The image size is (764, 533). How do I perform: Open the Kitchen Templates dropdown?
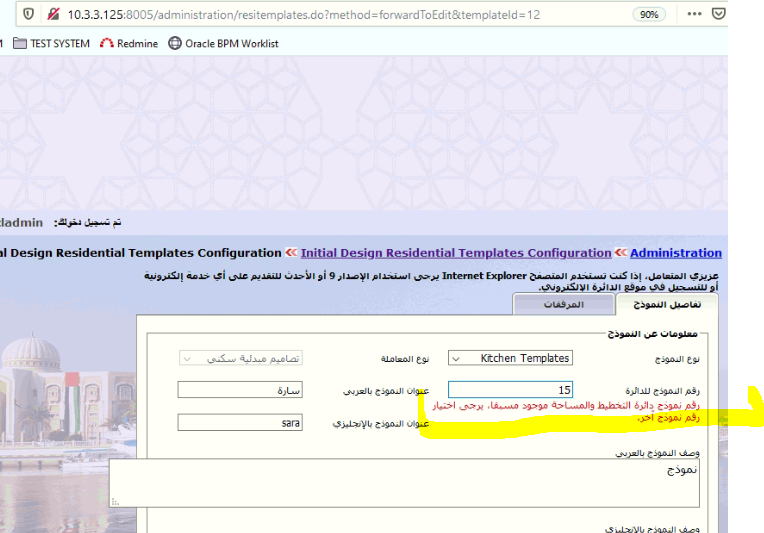pos(510,358)
